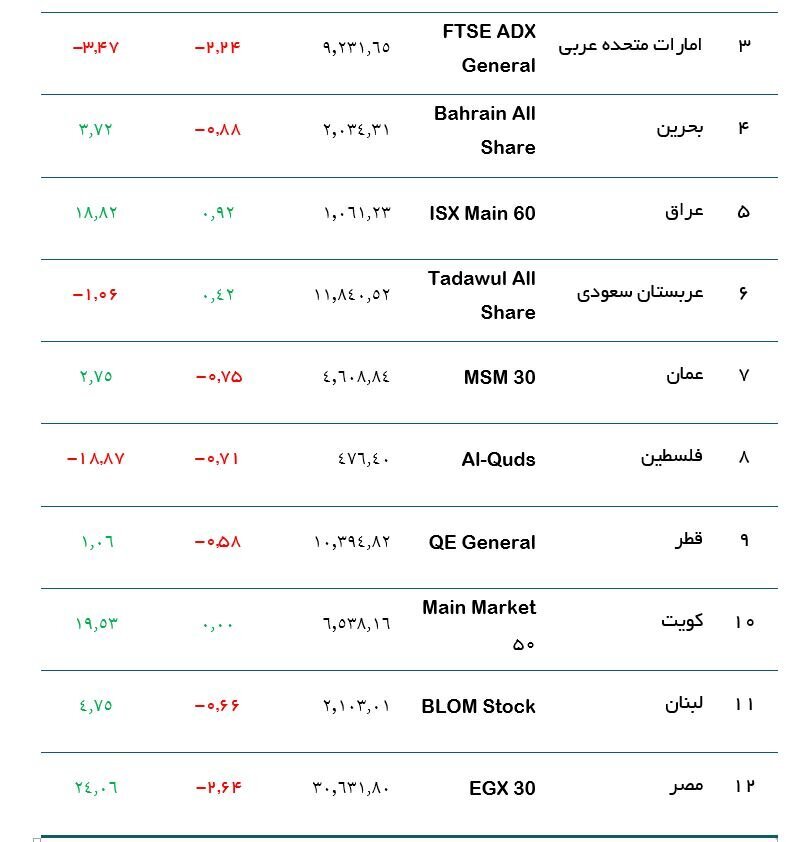Select the index value ۴۷۶,۴۰

[363, 460]
